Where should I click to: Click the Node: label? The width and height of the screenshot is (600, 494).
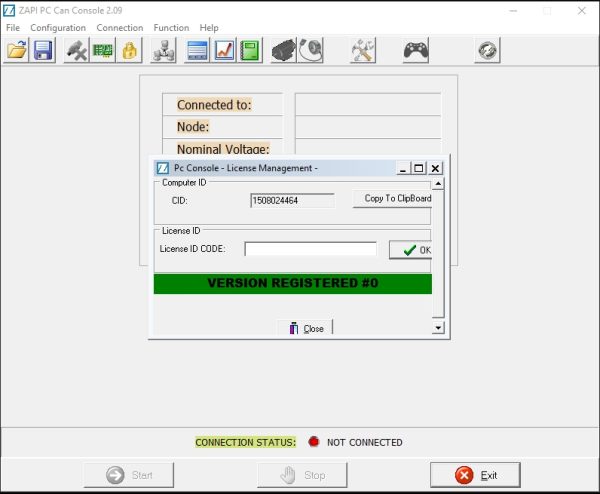(x=193, y=127)
